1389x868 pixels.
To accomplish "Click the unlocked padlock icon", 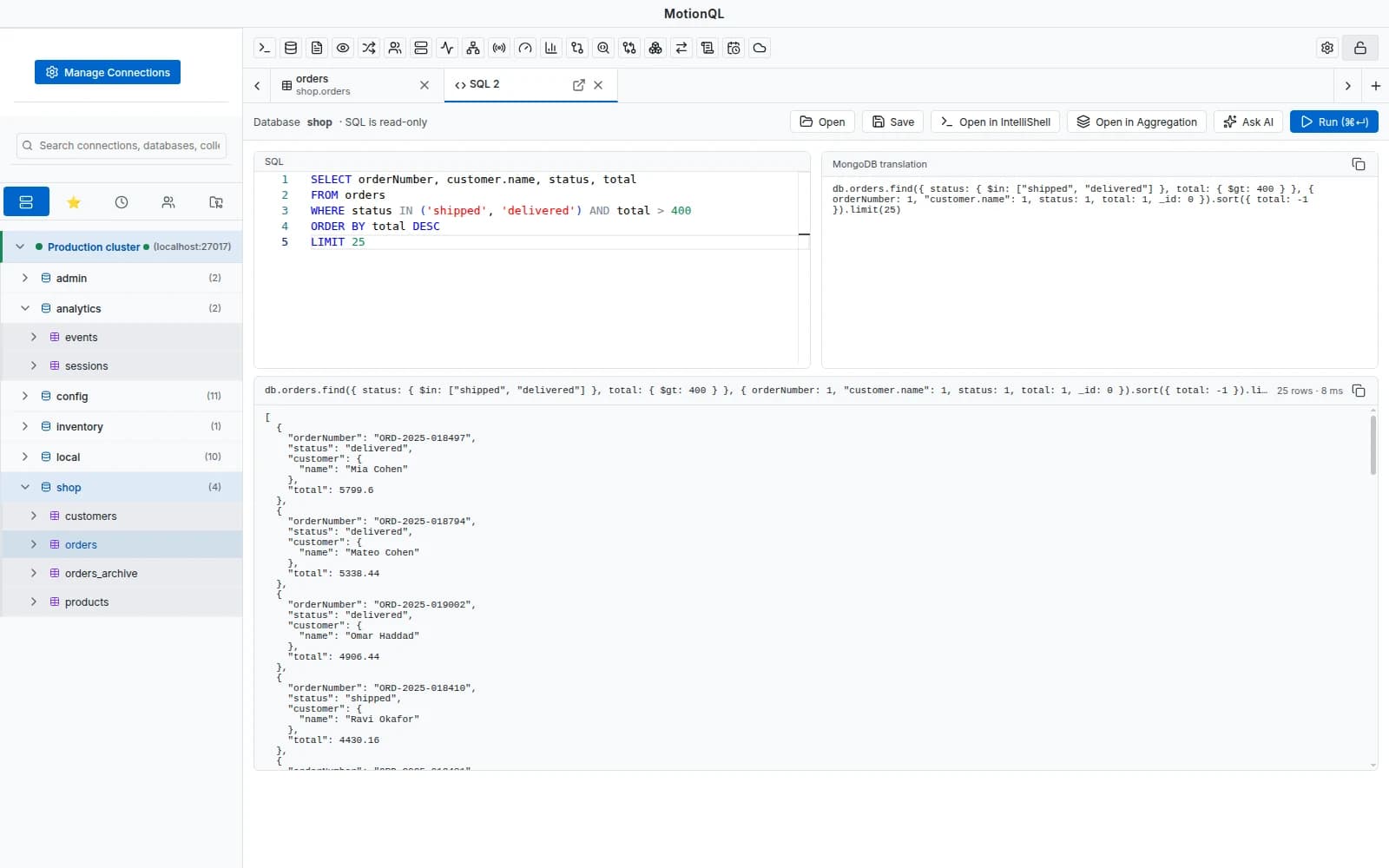I will click(x=1360, y=48).
